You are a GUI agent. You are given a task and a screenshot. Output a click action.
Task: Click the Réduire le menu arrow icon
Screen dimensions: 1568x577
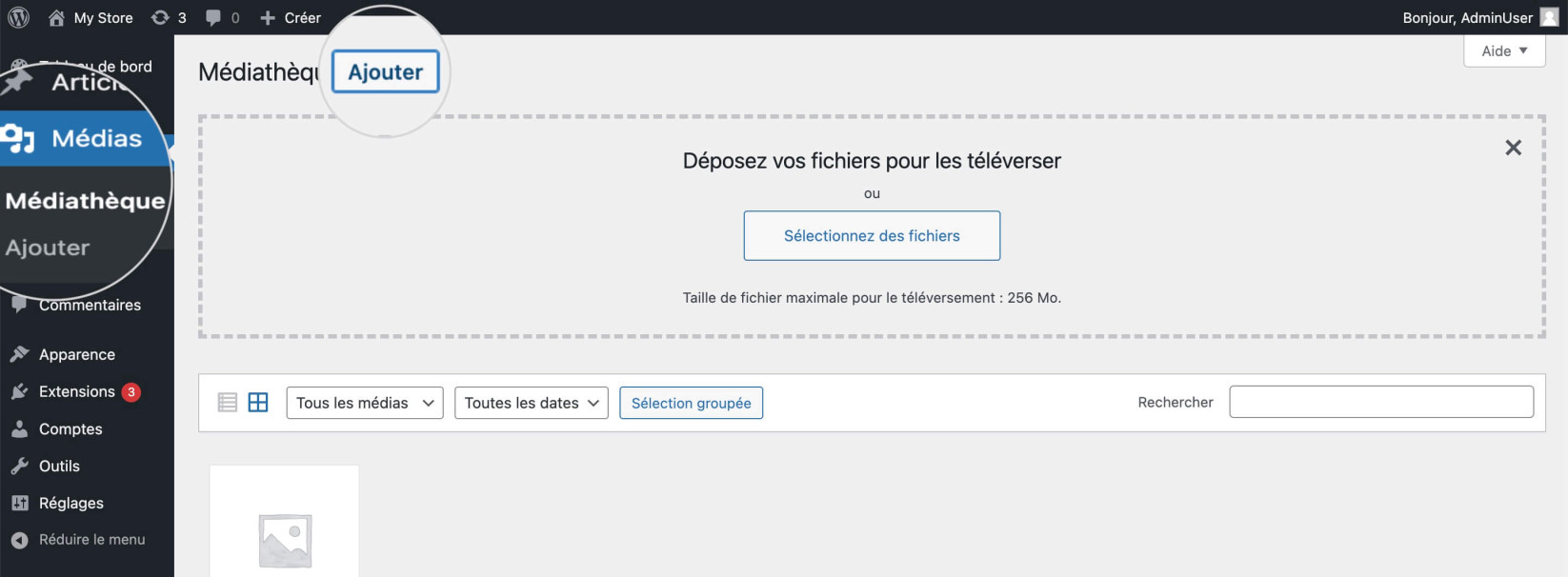coord(19,540)
